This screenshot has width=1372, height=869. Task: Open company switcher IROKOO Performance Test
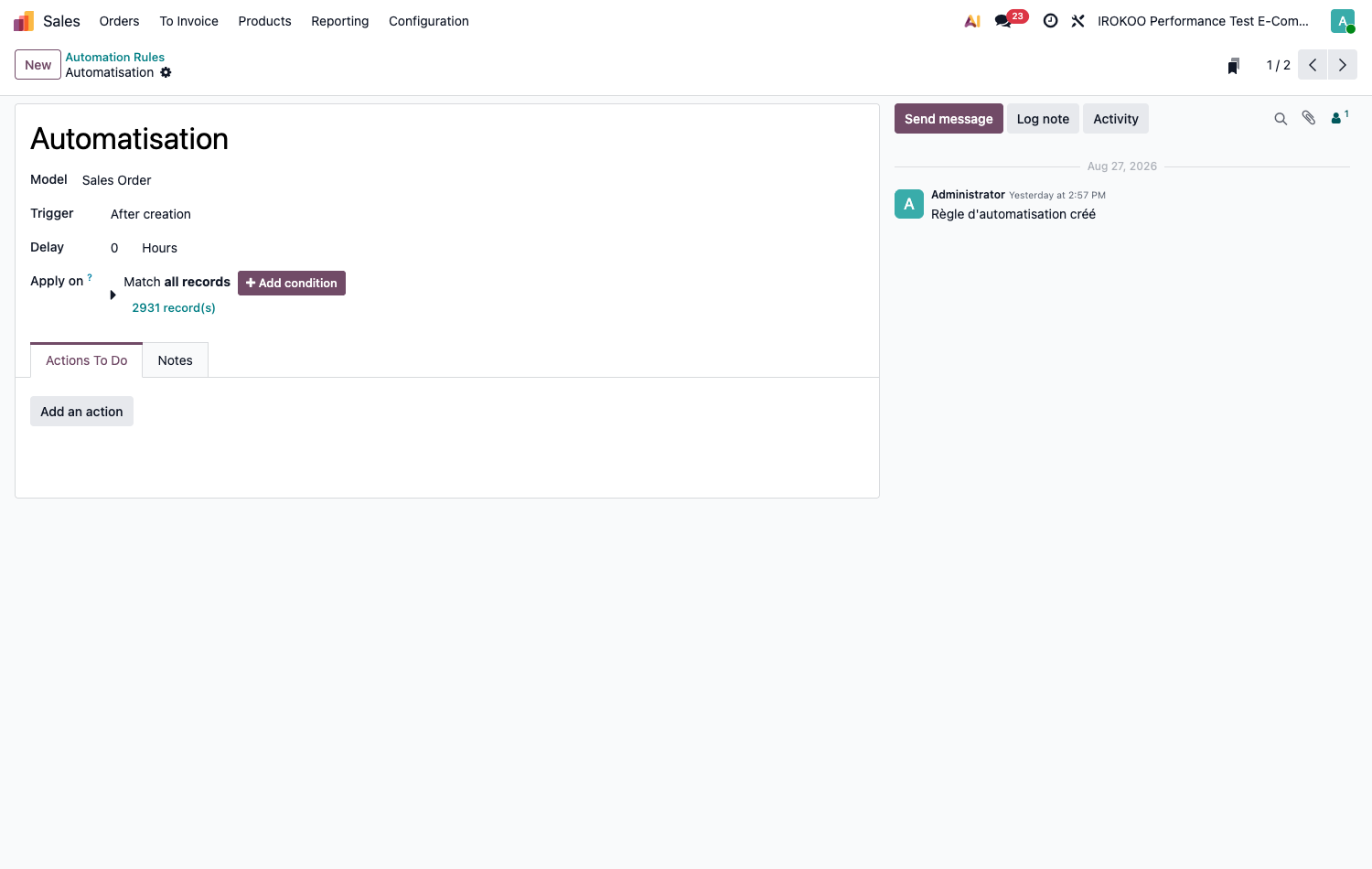pos(1203,21)
